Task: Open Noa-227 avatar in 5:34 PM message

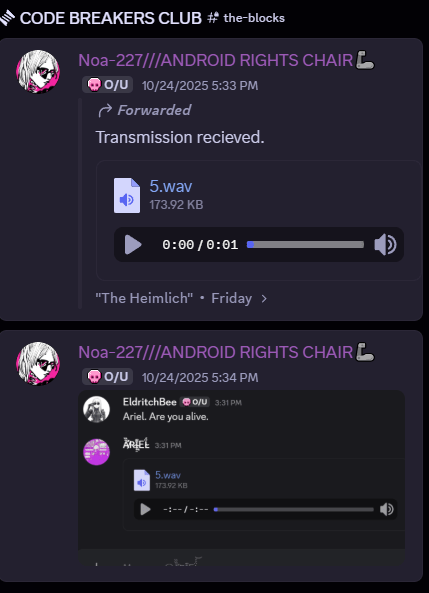Action: coord(38,363)
